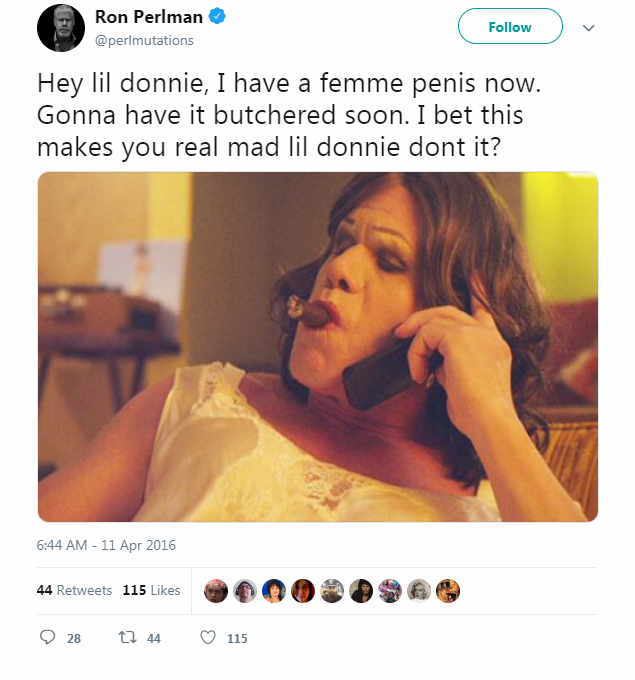Click the 44 count beside retweet arrows
Screen dimensions: 635x680
pyautogui.click(x=154, y=638)
